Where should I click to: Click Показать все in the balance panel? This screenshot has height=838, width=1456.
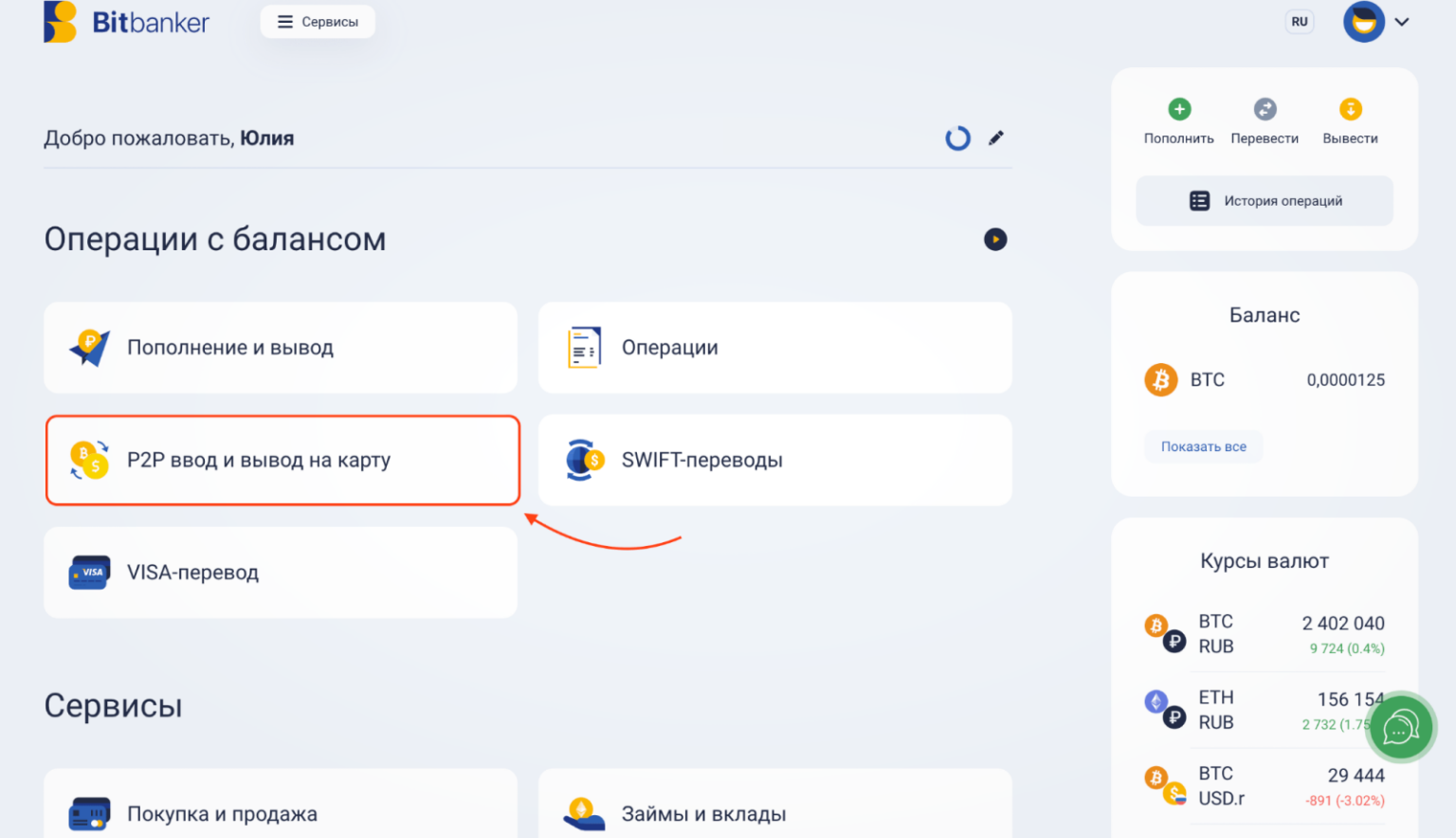coord(1204,446)
